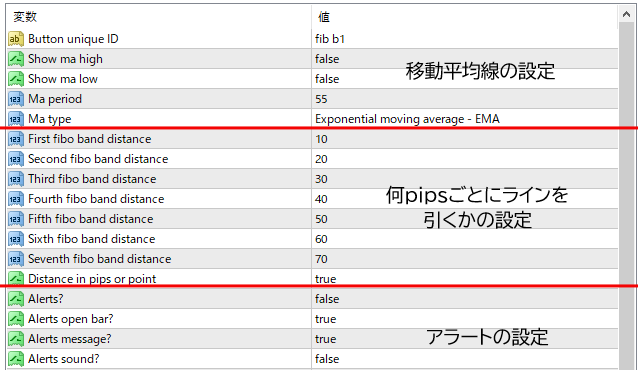
Task: Click the First fibo band distance icon
Action: pyautogui.click(x=15, y=139)
